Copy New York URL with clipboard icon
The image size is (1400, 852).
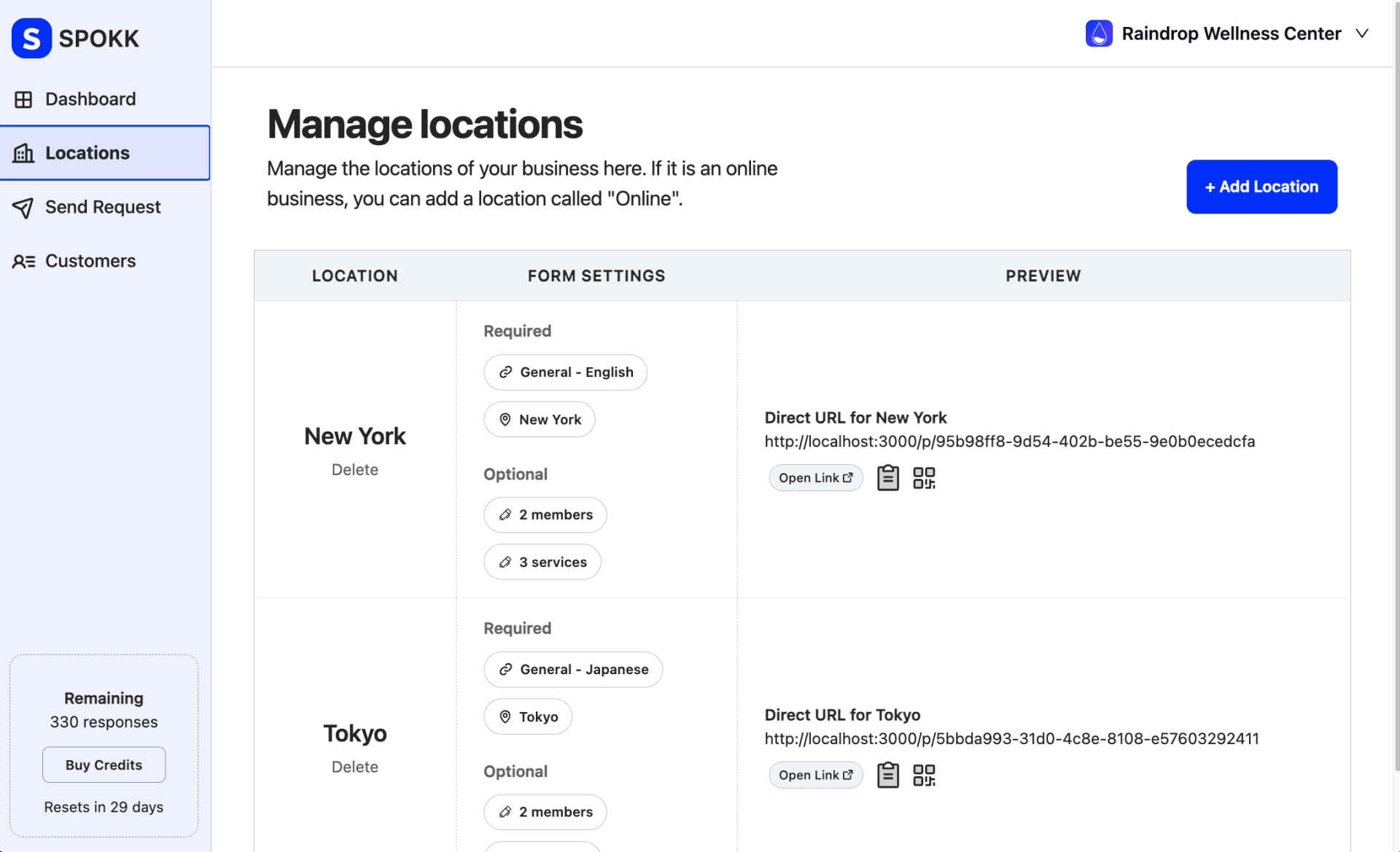point(887,478)
